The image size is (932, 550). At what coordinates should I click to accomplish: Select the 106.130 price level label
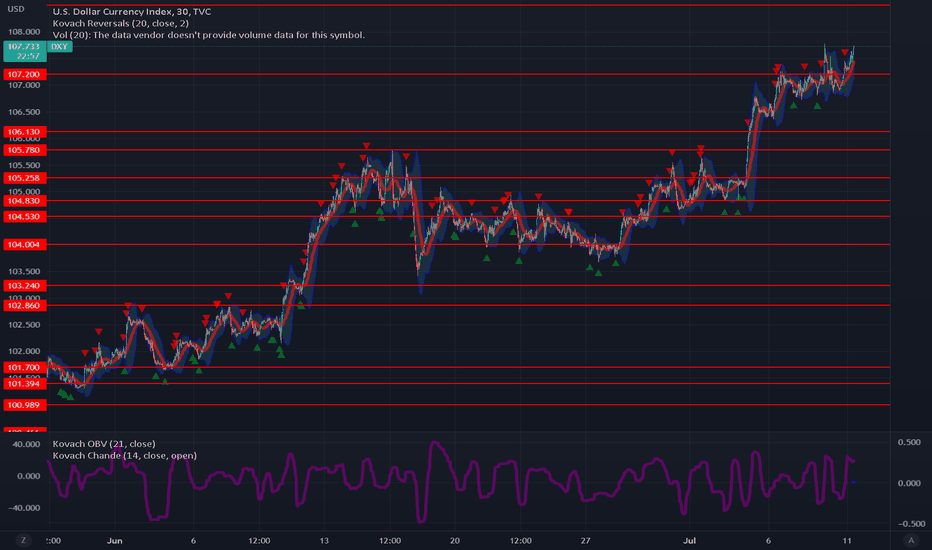[24, 132]
